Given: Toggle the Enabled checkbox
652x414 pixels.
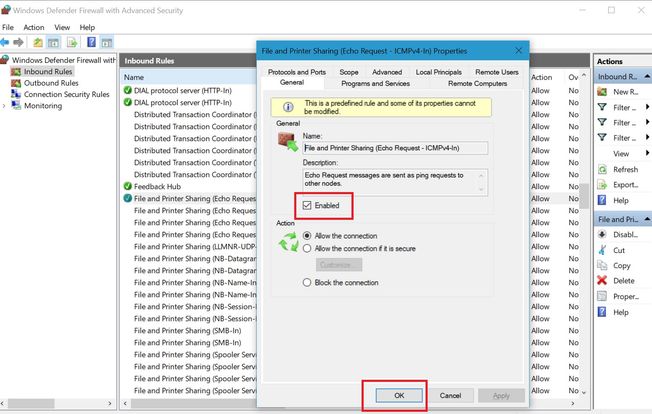Looking at the screenshot, I should pyautogui.click(x=307, y=205).
